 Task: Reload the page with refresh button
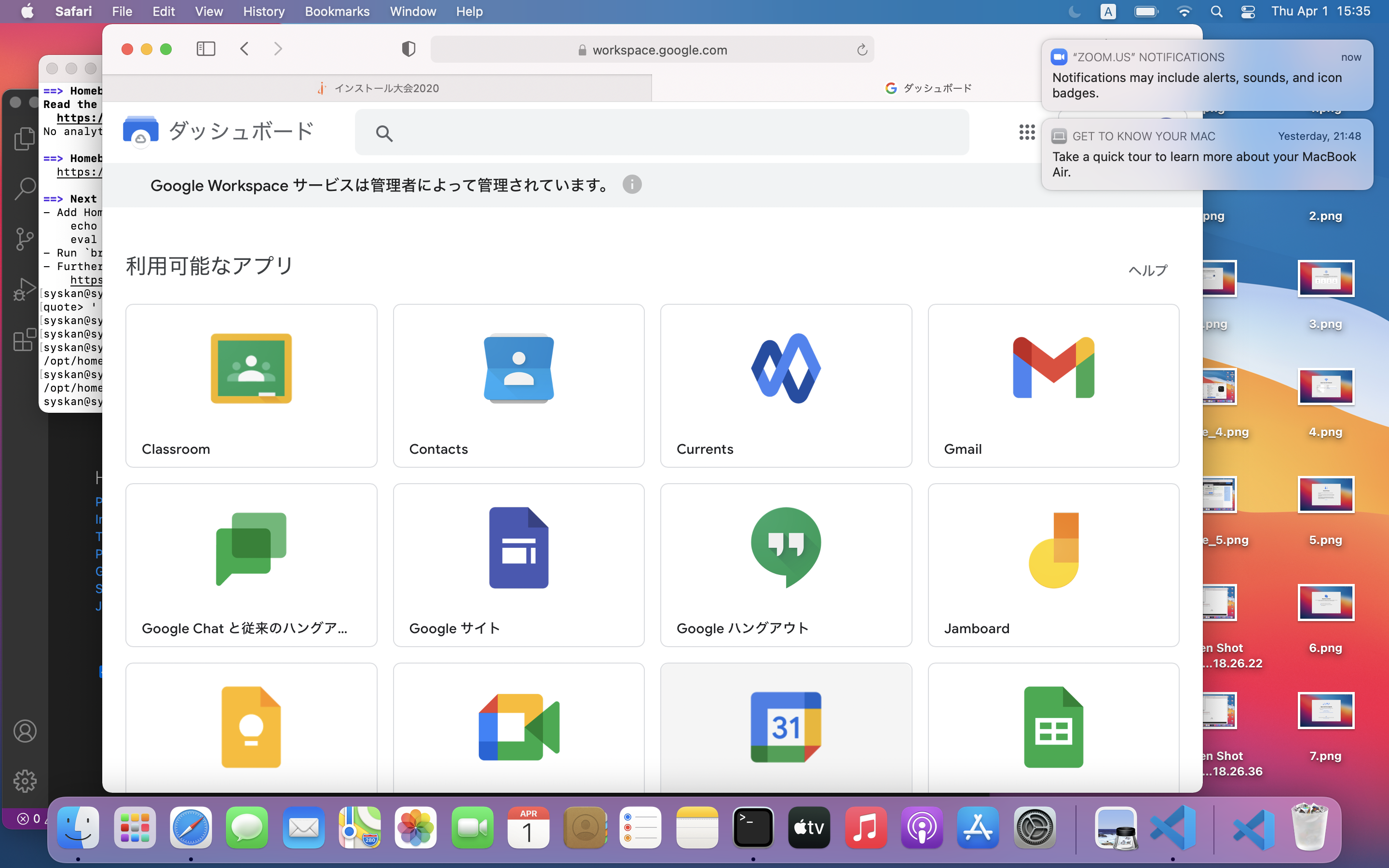(861, 50)
